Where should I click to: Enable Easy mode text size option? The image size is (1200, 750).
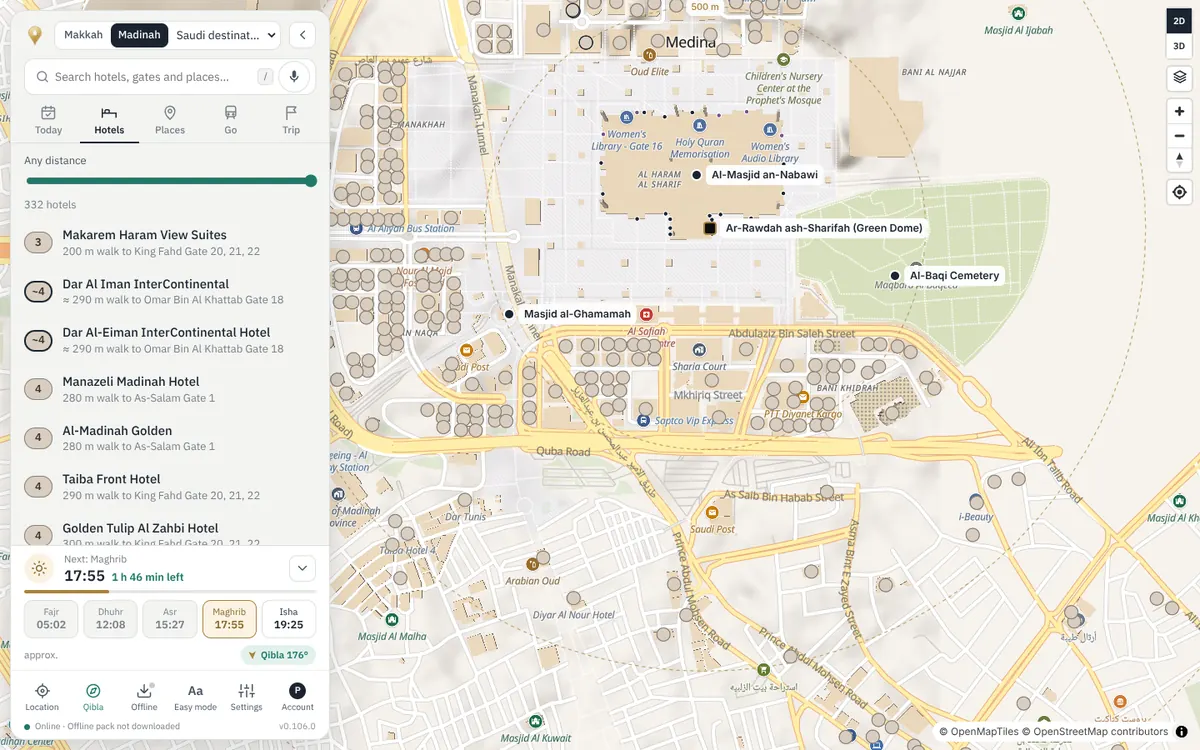[x=195, y=697]
